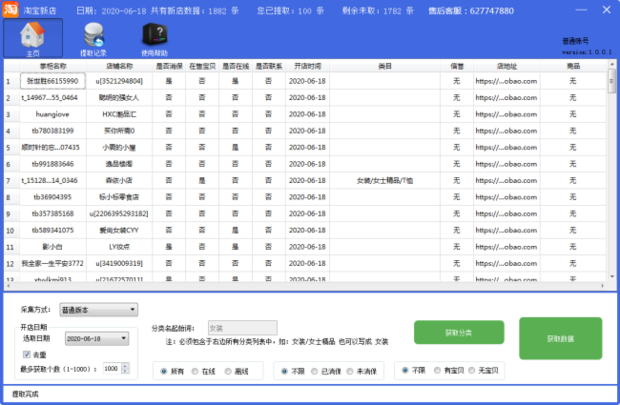Select the 在线 radio button

pyautogui.click(x=195, y=371)
